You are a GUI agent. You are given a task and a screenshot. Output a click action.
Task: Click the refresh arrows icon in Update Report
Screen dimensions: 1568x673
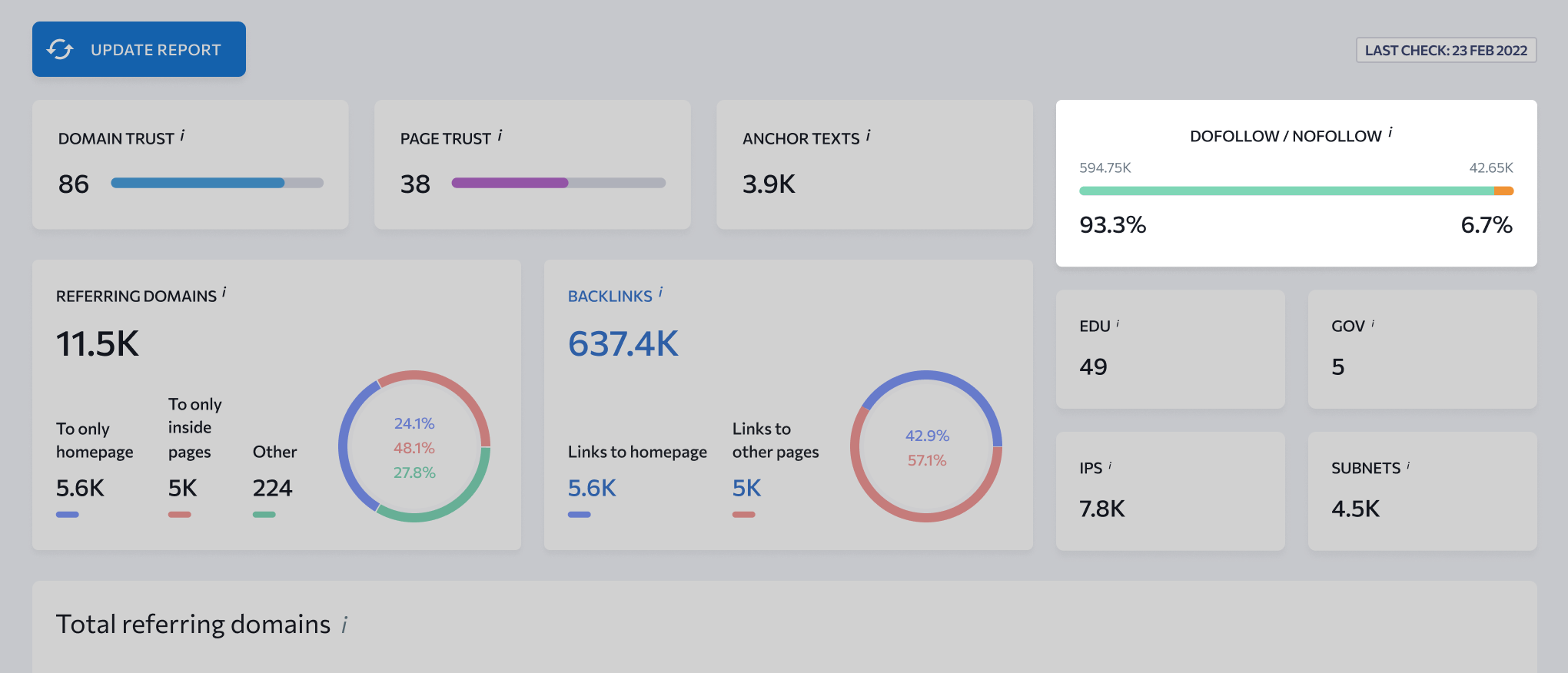click(60, 49)
